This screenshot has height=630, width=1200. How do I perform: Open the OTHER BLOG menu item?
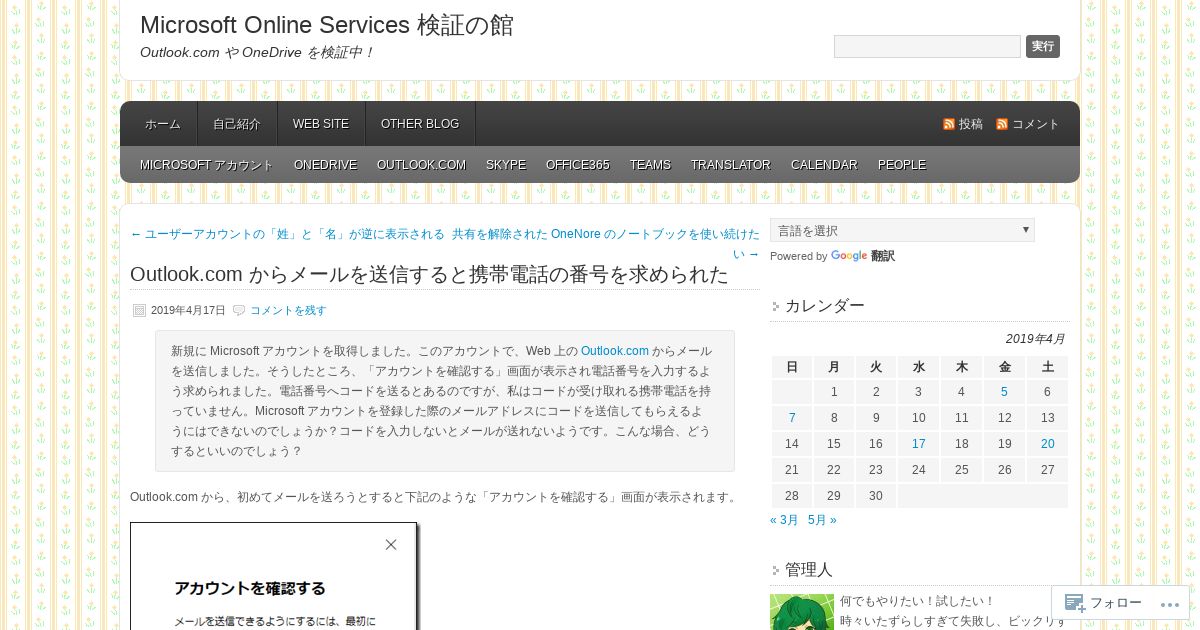(420, 124)
